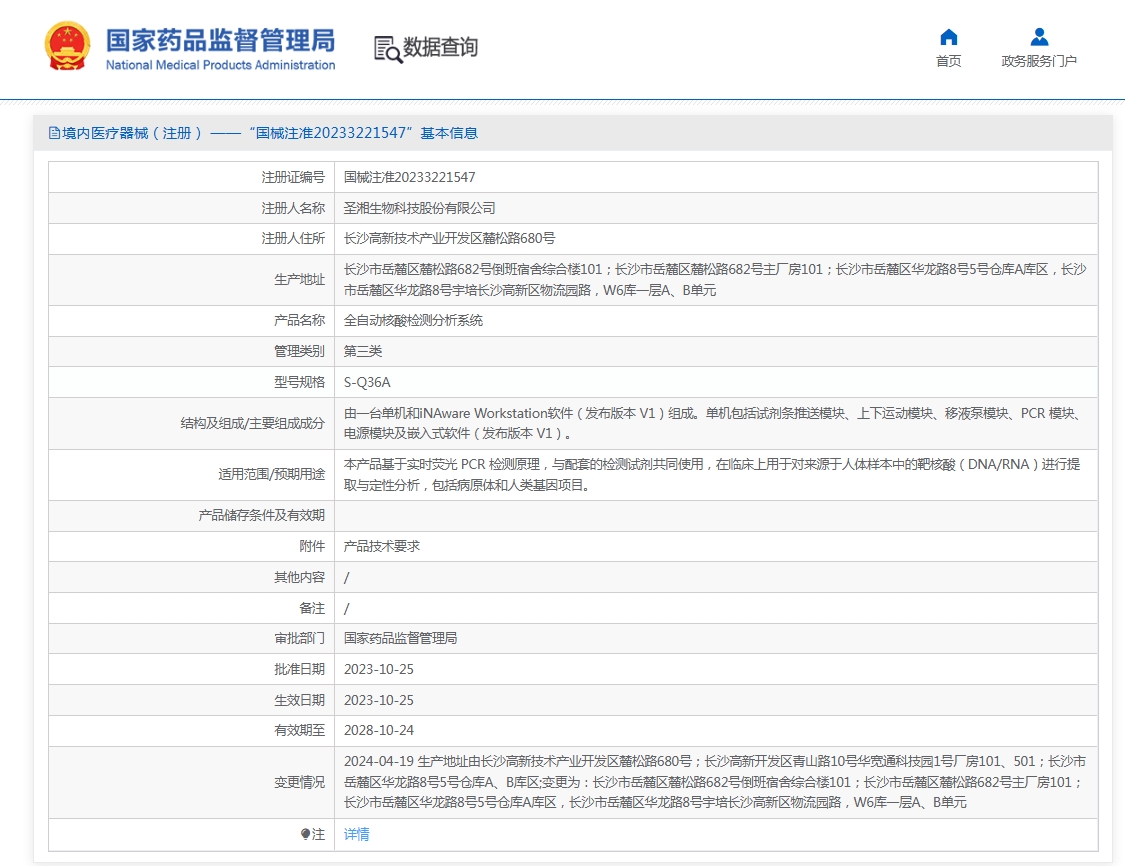The image size is (1125, 866).
Task: Click the 附件 row label
Action: pos(312,546)
